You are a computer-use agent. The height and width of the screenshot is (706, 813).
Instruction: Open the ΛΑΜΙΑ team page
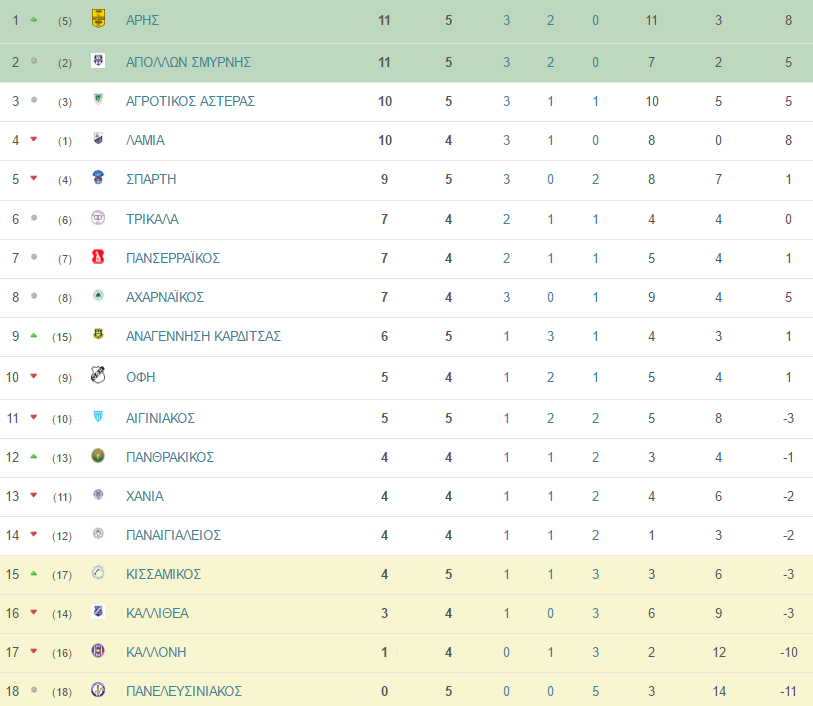point(145,140)
